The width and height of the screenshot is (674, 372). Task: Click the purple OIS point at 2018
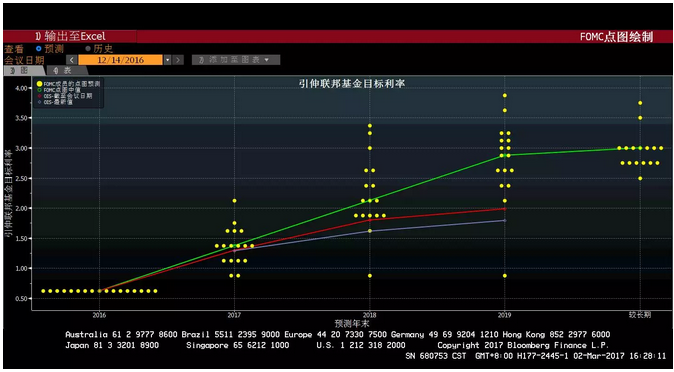click(x=370, y=231)
